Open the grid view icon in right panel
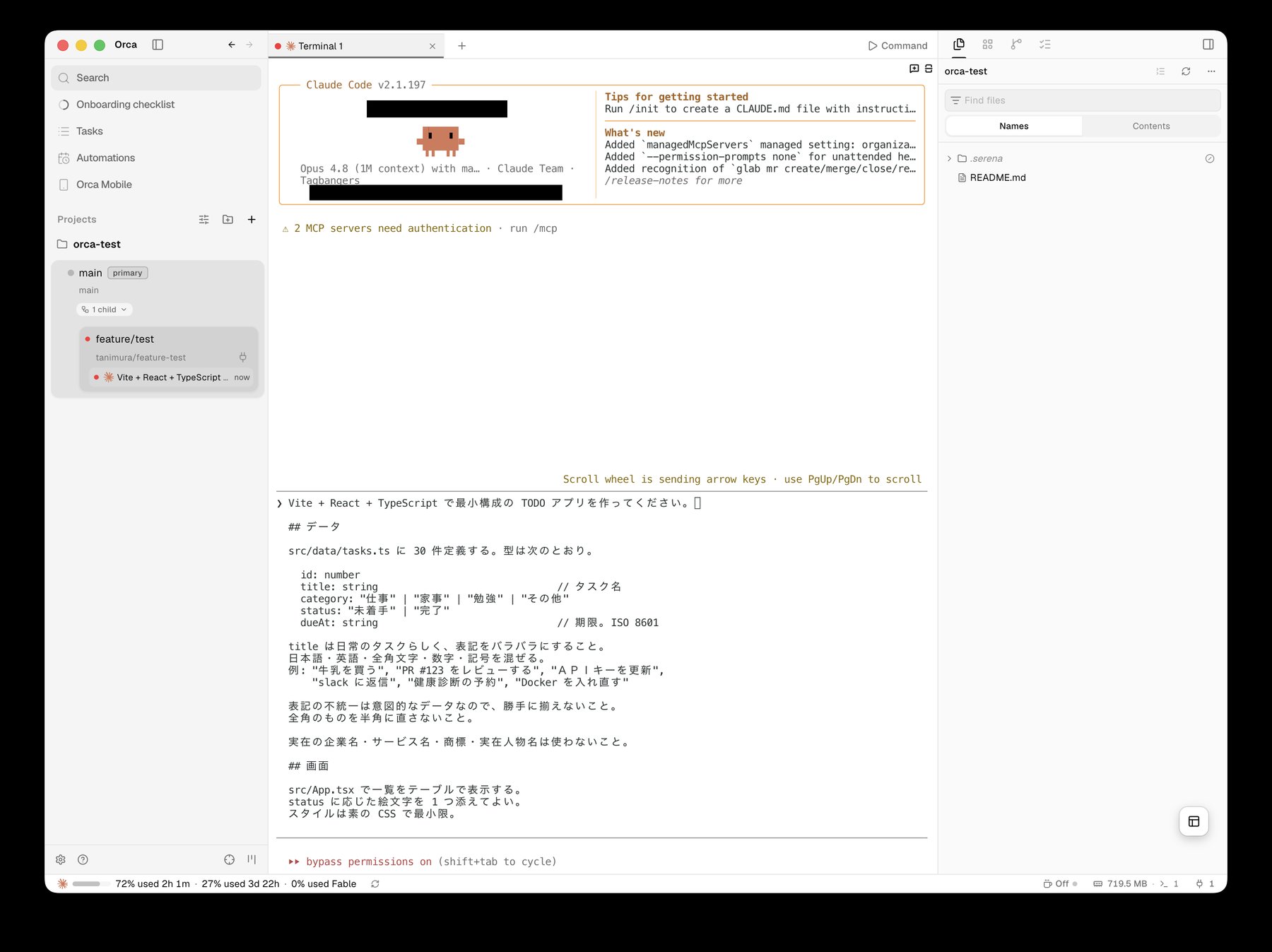This screenshot has height=952, width=1272. [988, 45]
